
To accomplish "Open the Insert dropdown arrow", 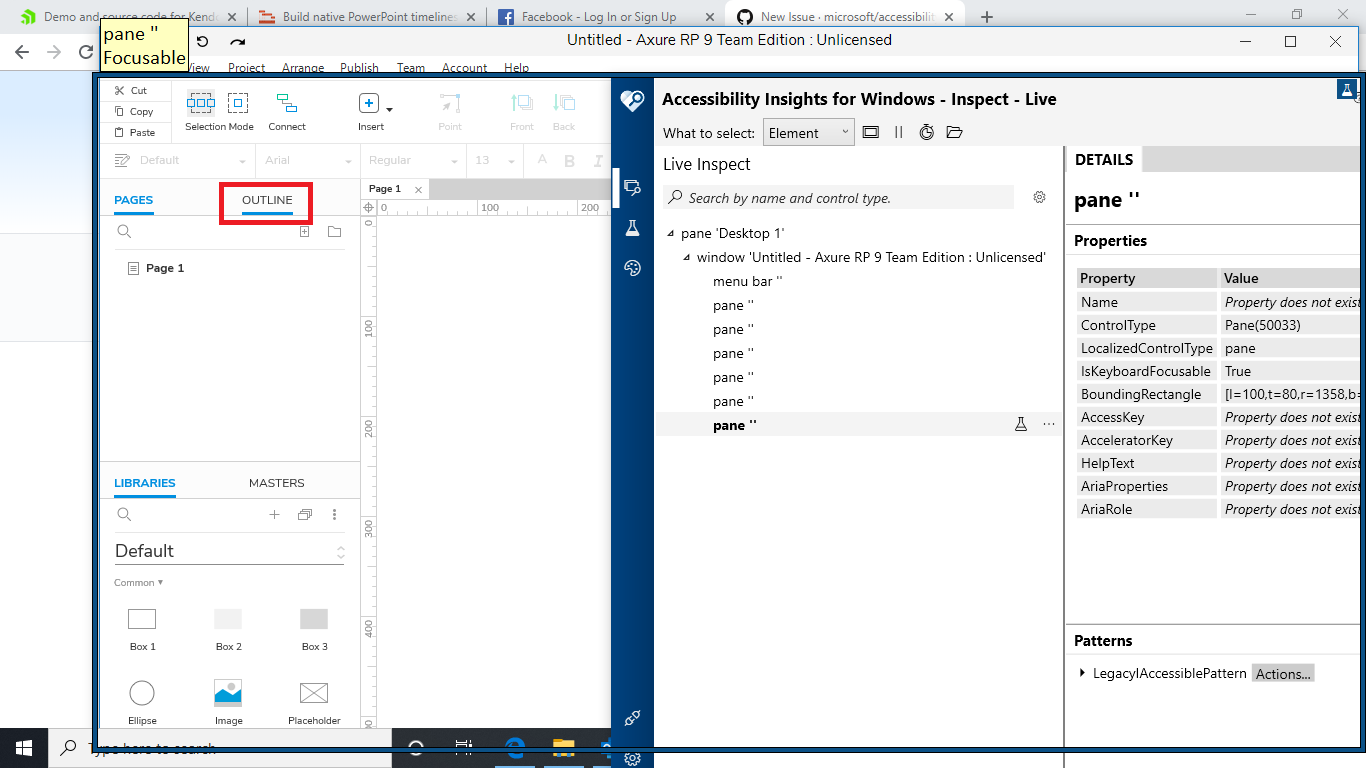I will tap(389, 109).
